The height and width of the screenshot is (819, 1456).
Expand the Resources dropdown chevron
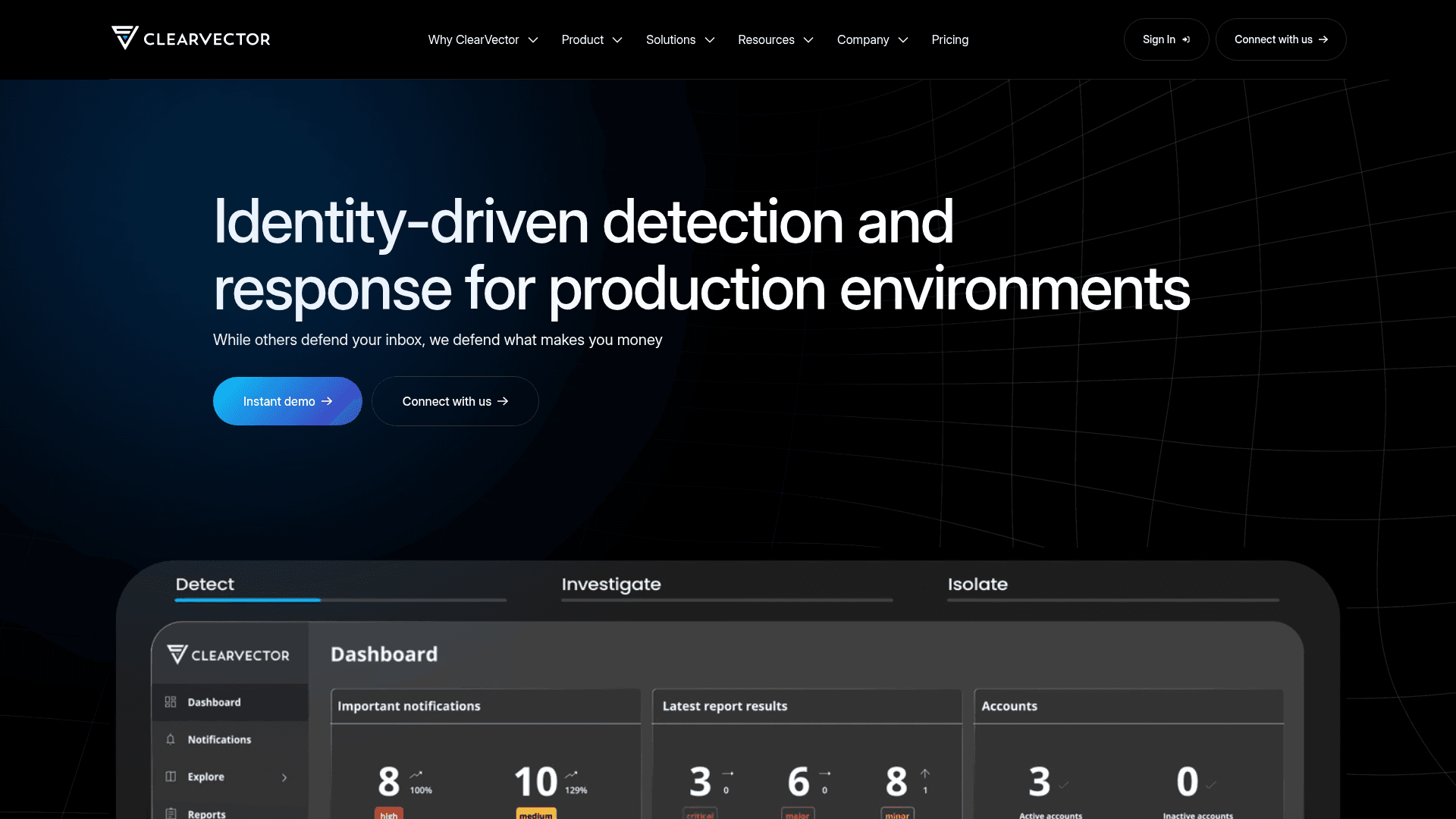coord(808,40)
